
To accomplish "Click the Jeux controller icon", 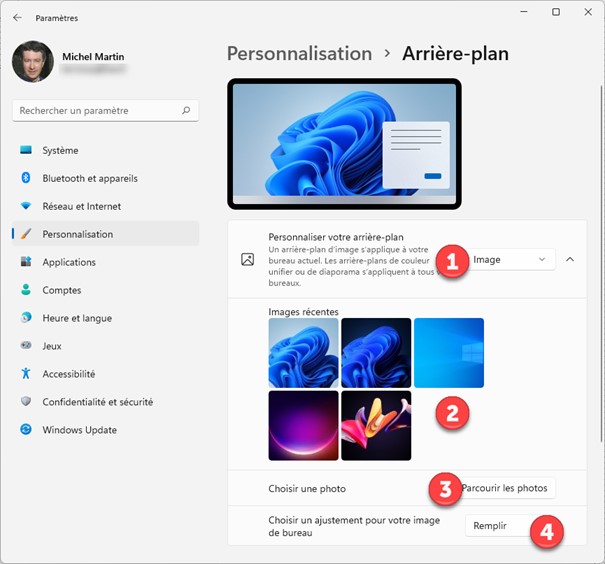I will (26, 345).
